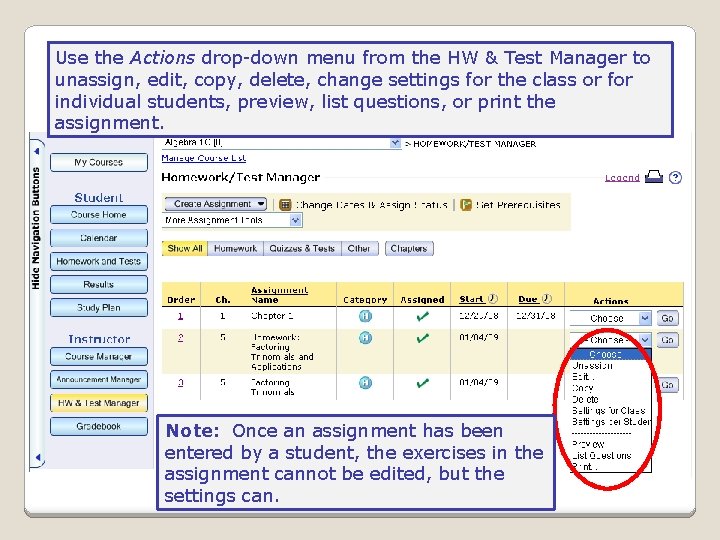Open the Actions Choose dropdown for Chapter 1
The width and height of the screenshot is (720, 540).
click(x=610, y=318)
